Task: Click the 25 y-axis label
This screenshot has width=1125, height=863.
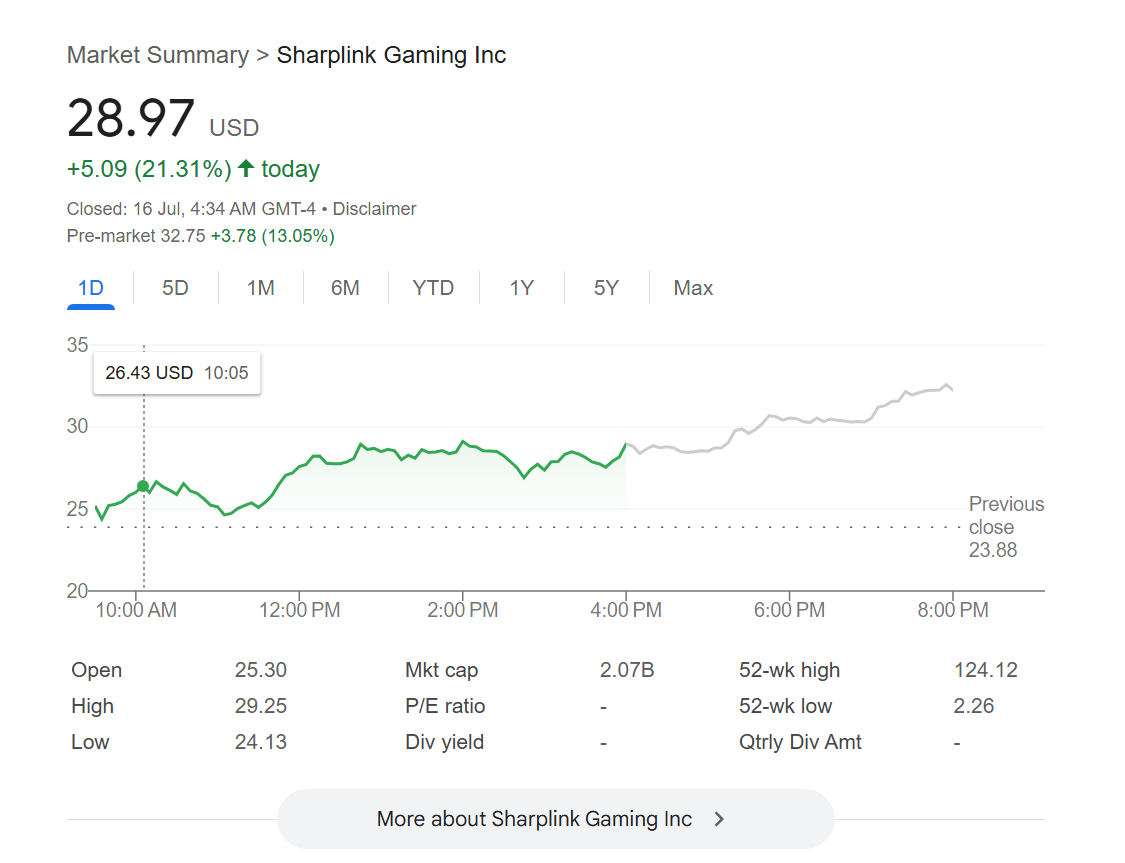Action: (77, 509)
